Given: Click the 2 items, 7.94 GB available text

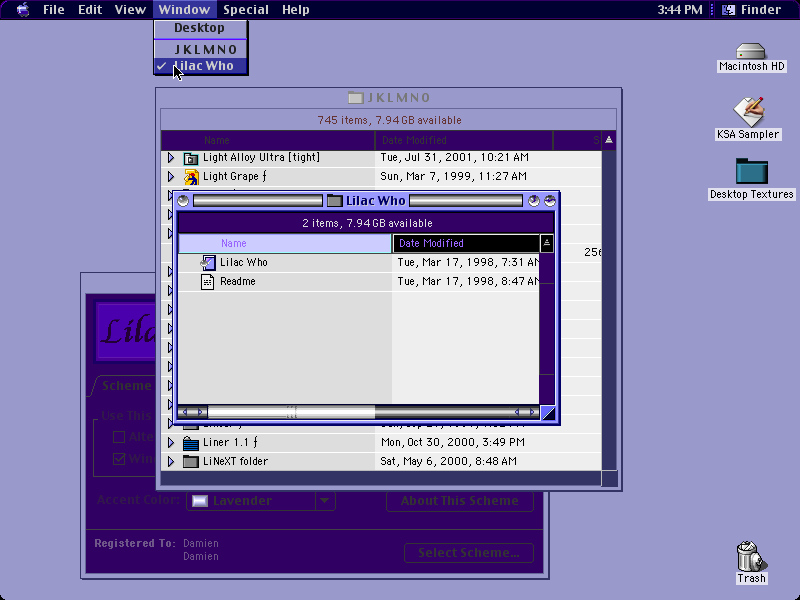Looking at the screenshot, I should pos(367,223).
